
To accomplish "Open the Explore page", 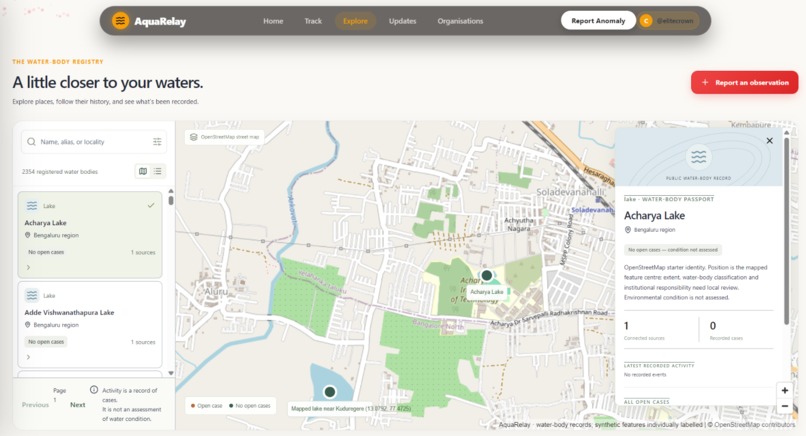I will pos(355,21).
